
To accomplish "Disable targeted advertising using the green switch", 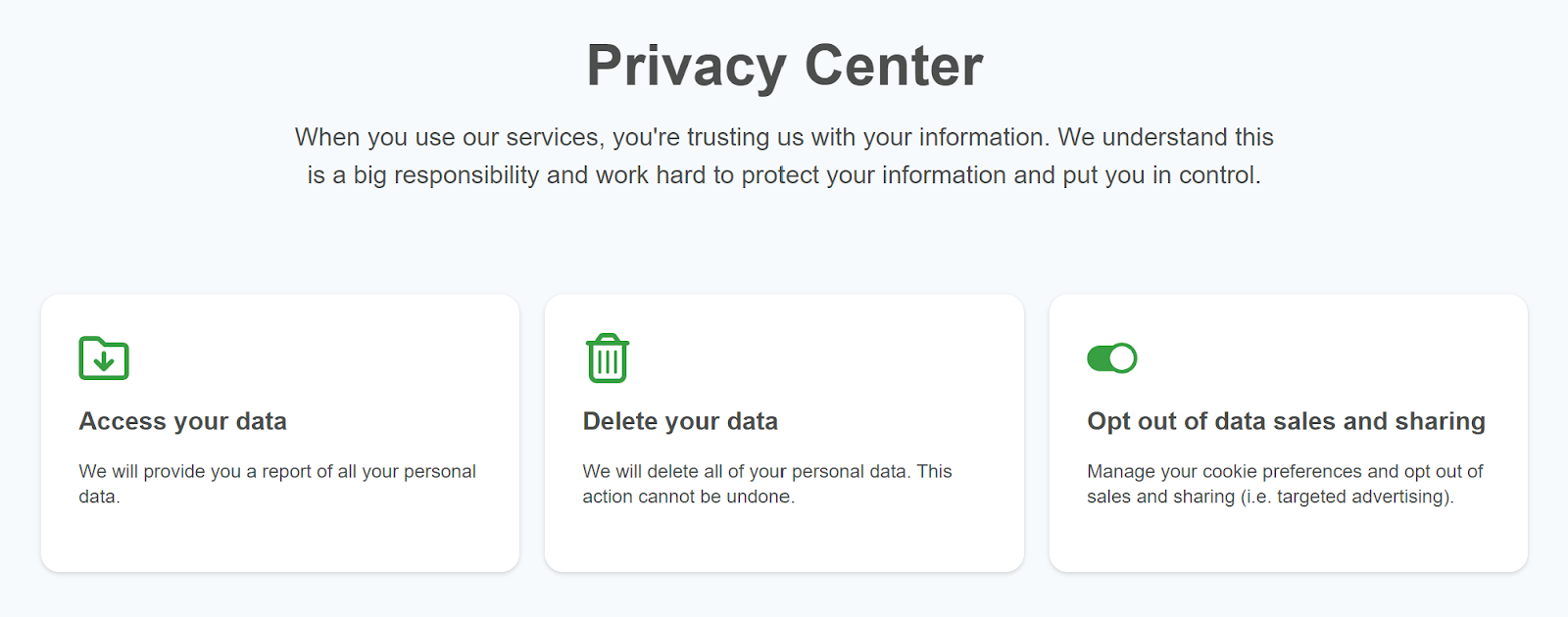I will point(1111,358).
